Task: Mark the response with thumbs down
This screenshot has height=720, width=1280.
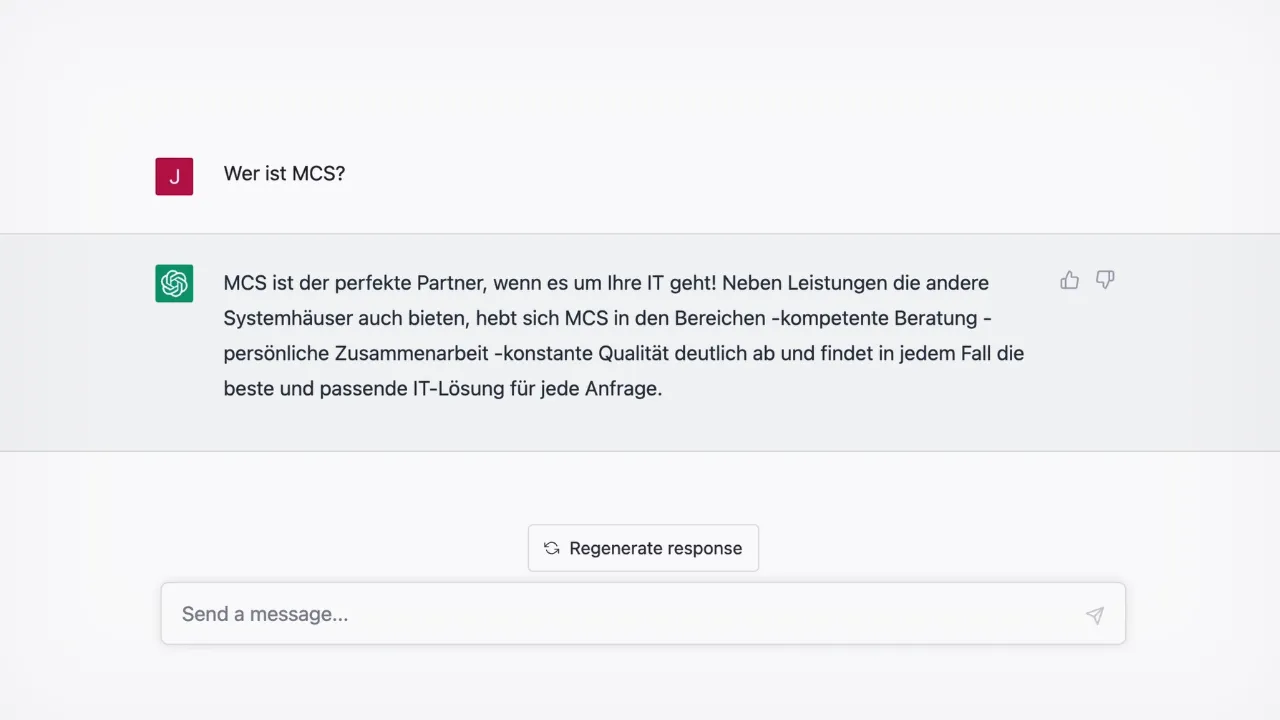Action: (x=1105, y=280)
